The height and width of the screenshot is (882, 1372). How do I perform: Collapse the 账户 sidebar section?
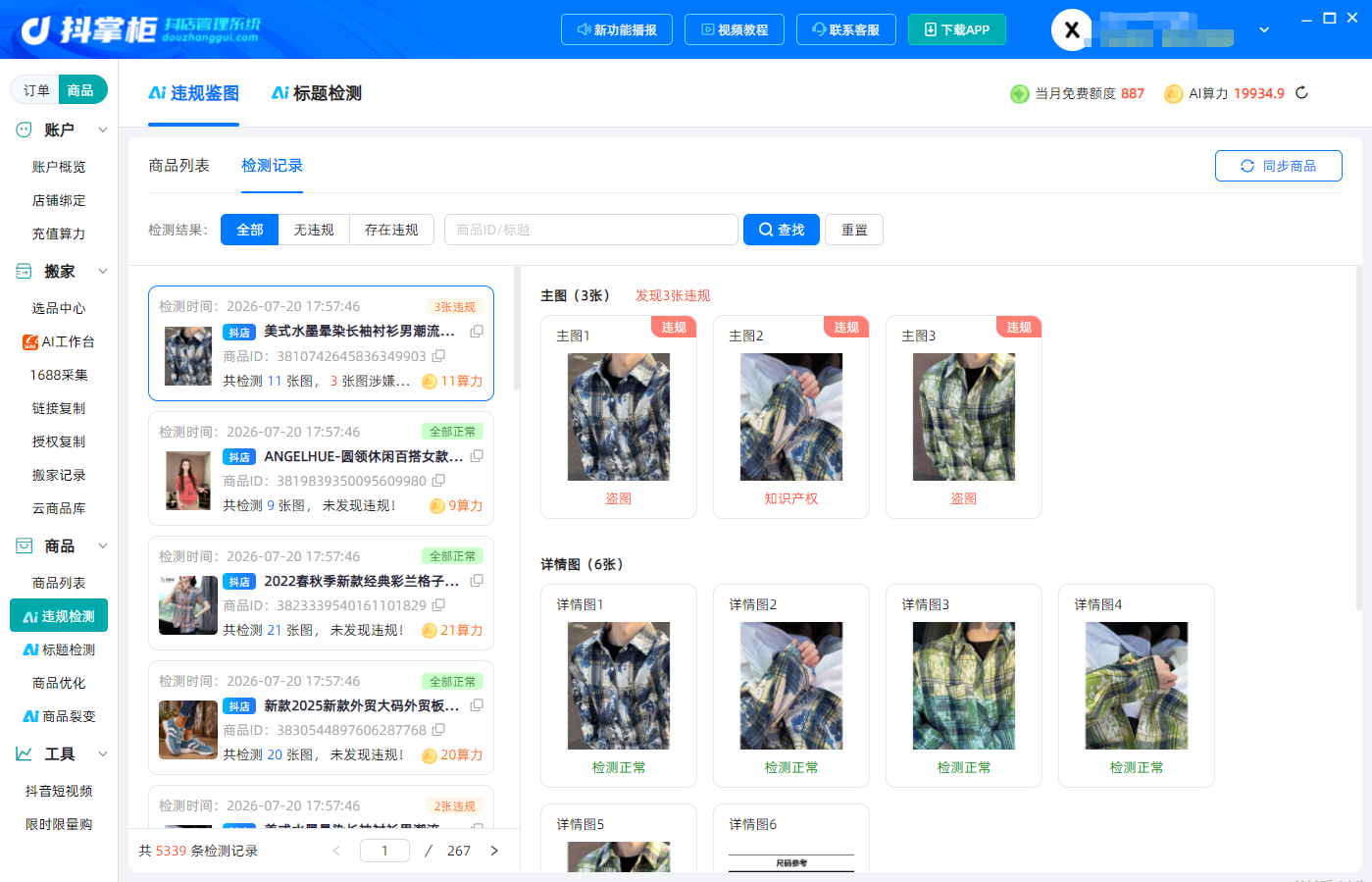click(103, 130)
